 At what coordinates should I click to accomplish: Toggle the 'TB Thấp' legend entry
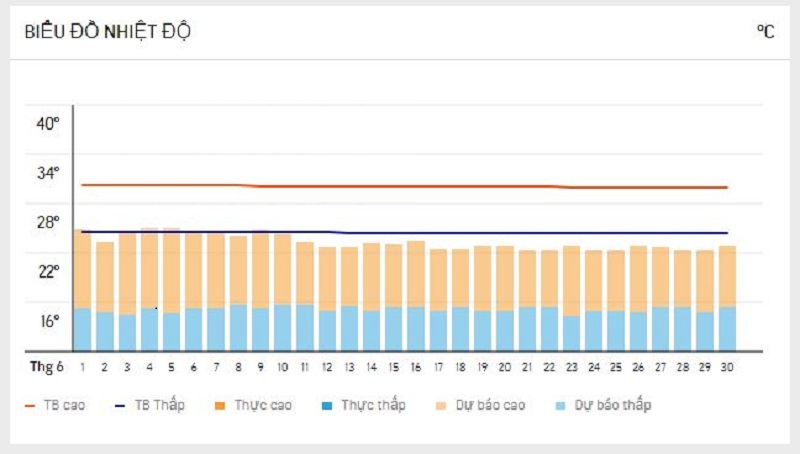(x=149, y=406)
